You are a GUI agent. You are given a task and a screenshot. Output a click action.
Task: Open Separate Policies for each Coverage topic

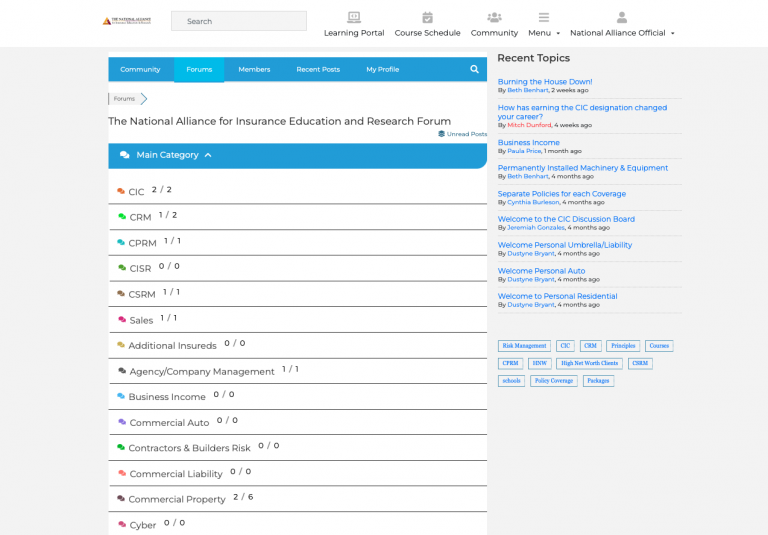coord(562,194)
